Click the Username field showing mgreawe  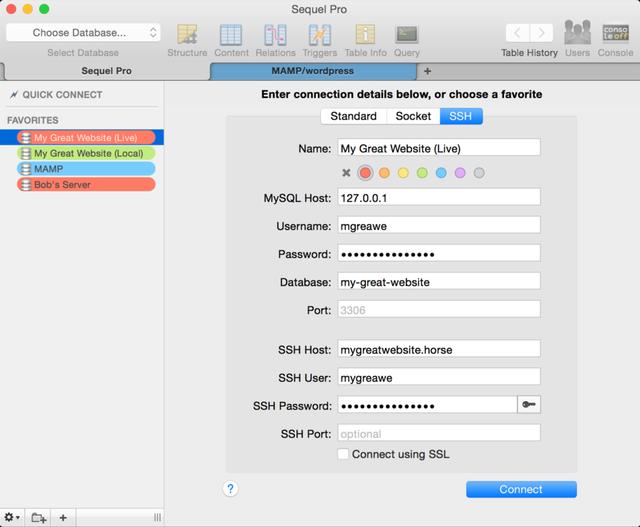coord(439,225)
